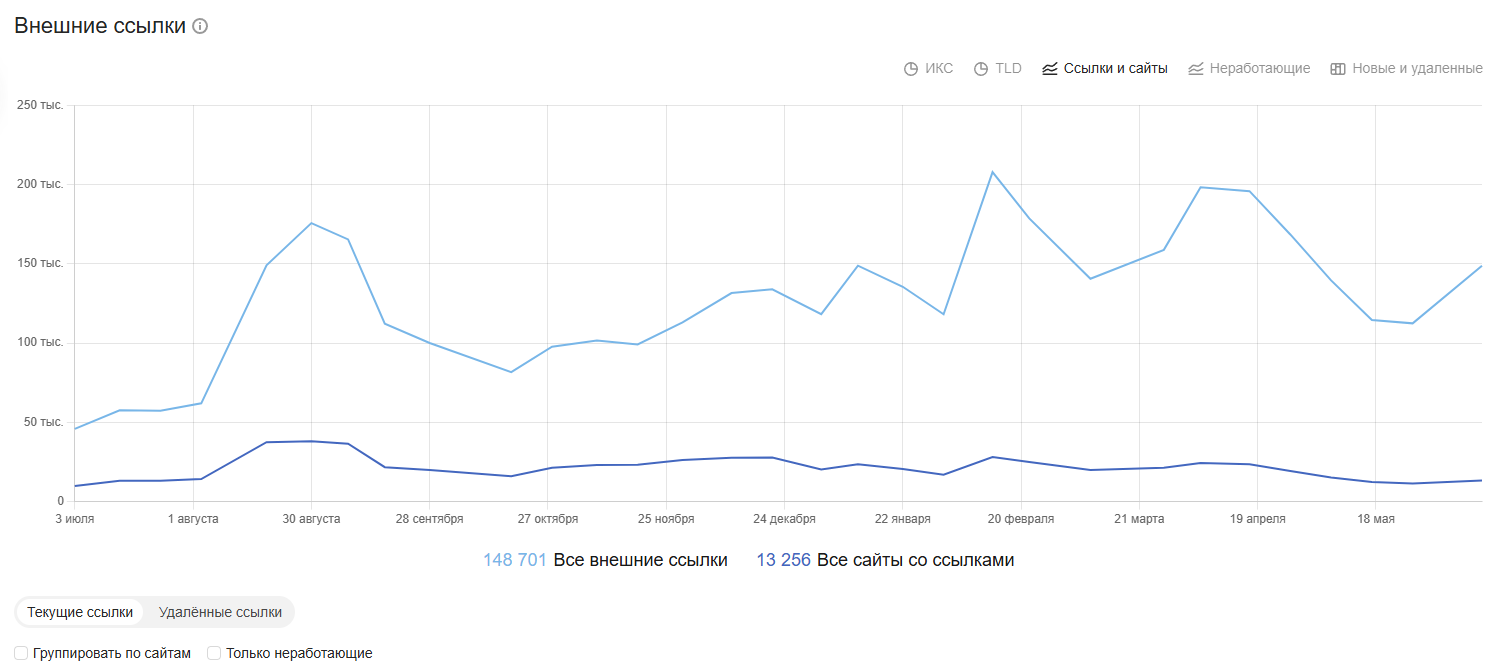Click the Ссылки и сайты line chart icon
The height and width of the screenshot is (670, 1498).
pos(1050,69)
